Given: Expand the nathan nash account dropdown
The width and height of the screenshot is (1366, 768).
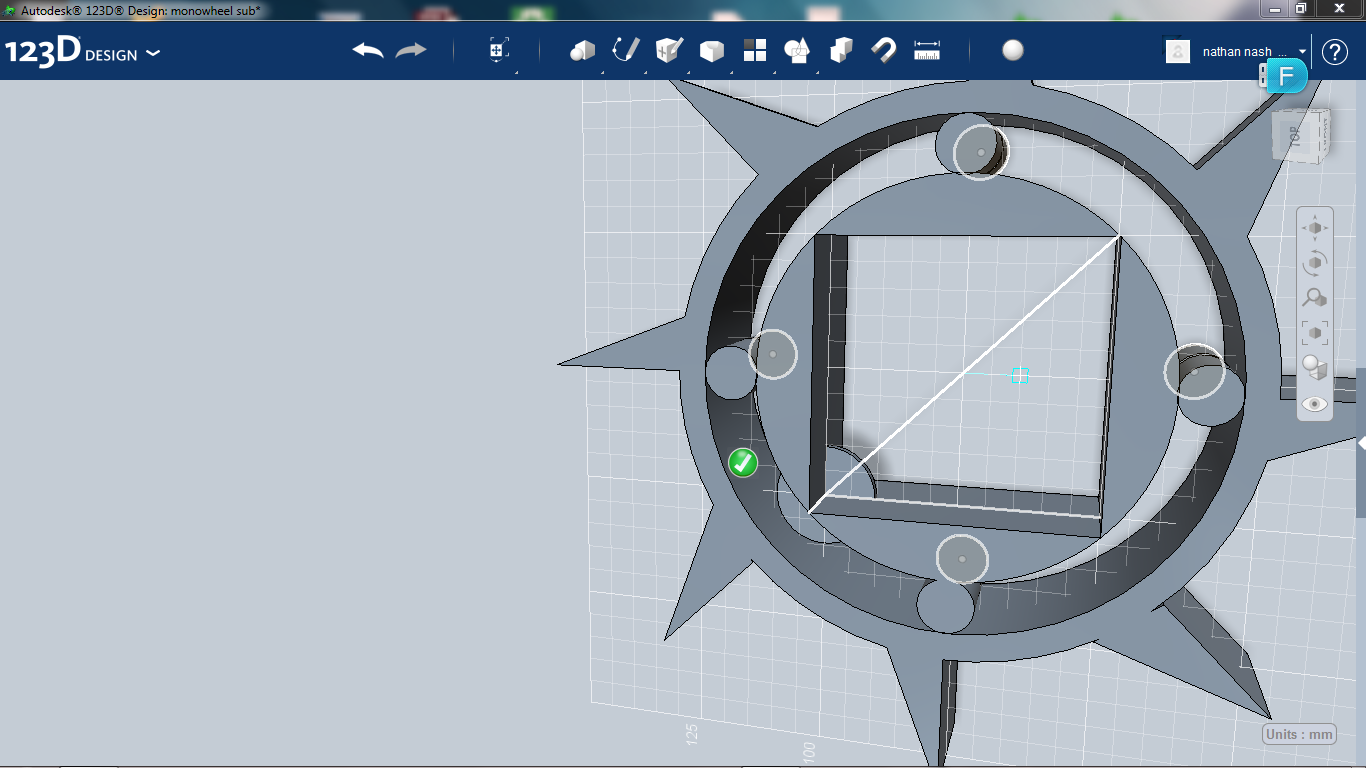Looking at the screenshot, I should 1303,52.
